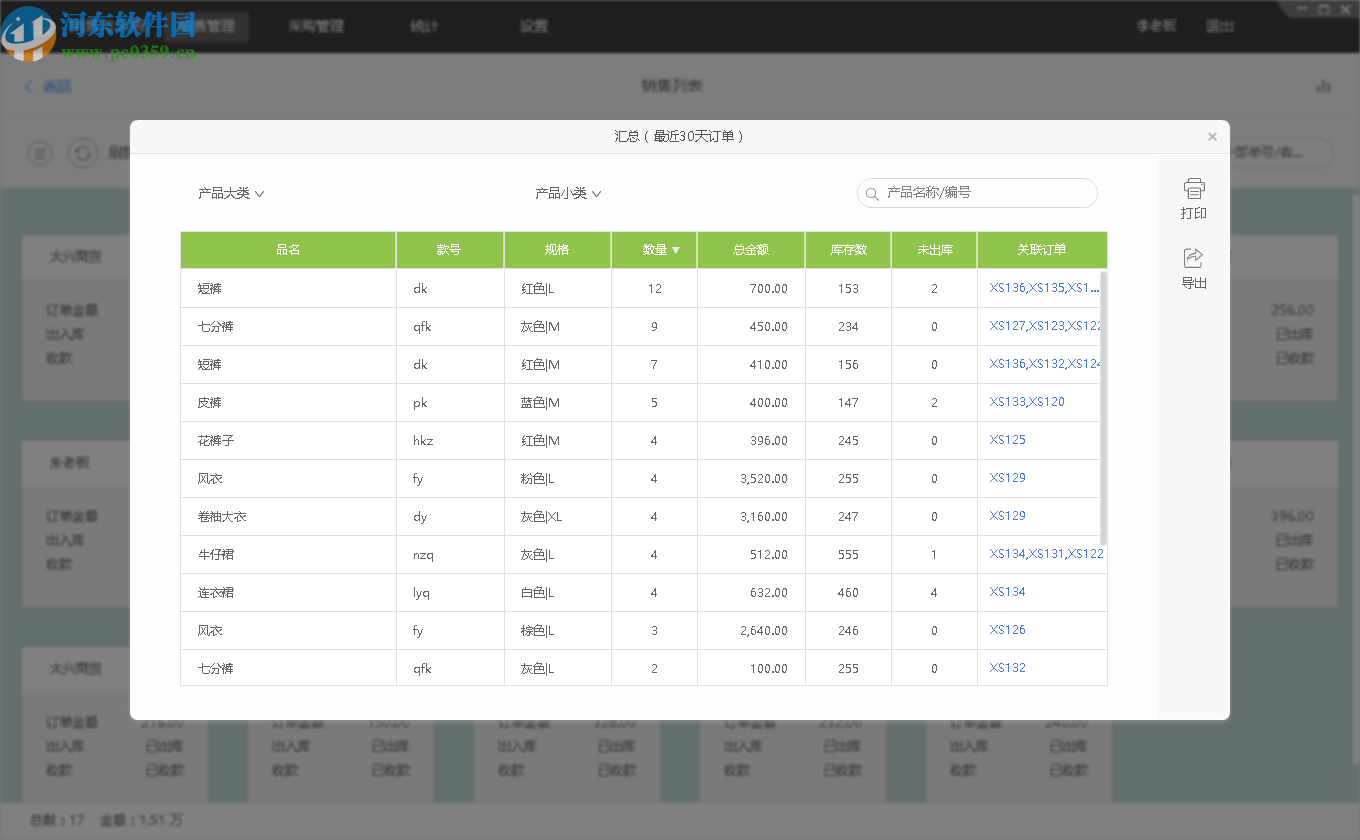
Task: Expand the chevron beside 产品大类 label
Action: (x=260, y=192)
